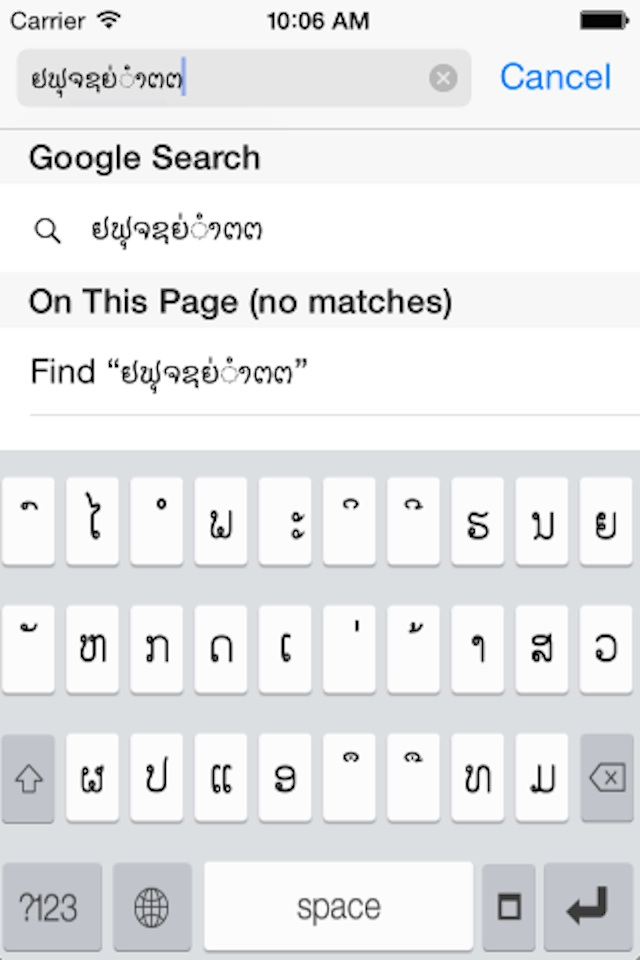Viewport: 640px width, 960px height.
Task: Open the numbers keyboard with ?123
Action: click(x=51, y=906)
